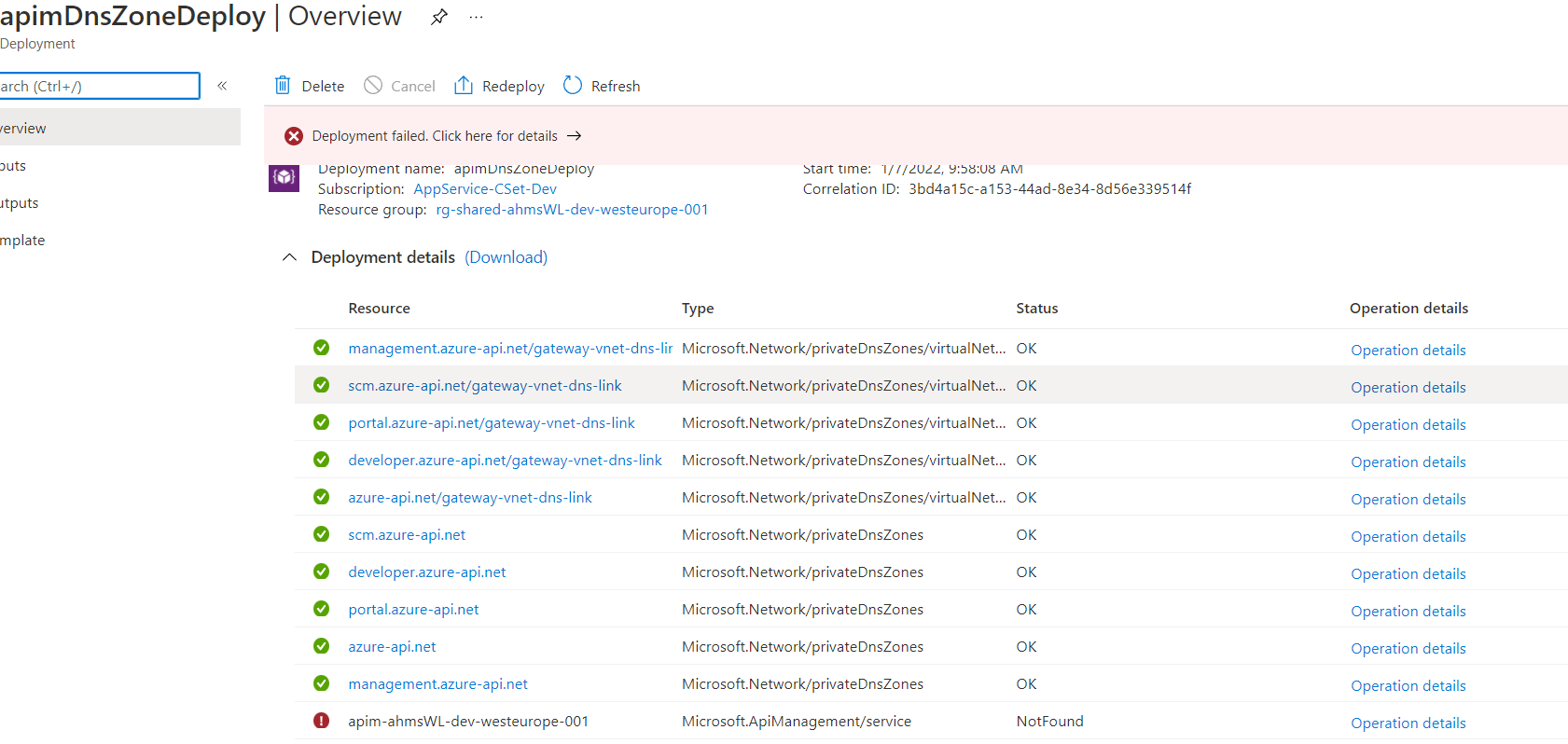1568x744 pixels.
Task: Click the red error icon for apim-ahmsWL-dev-westeurope-001
Action: [322, 721]
